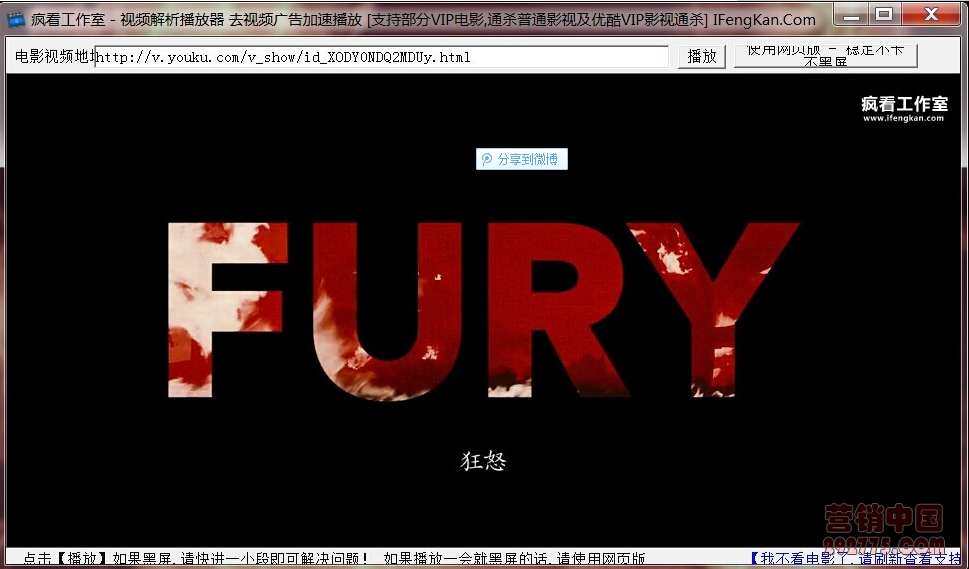This screenshot has height=569, width=969.
Task: Click the 电影视频地址 label
Action: pos(54,56)
